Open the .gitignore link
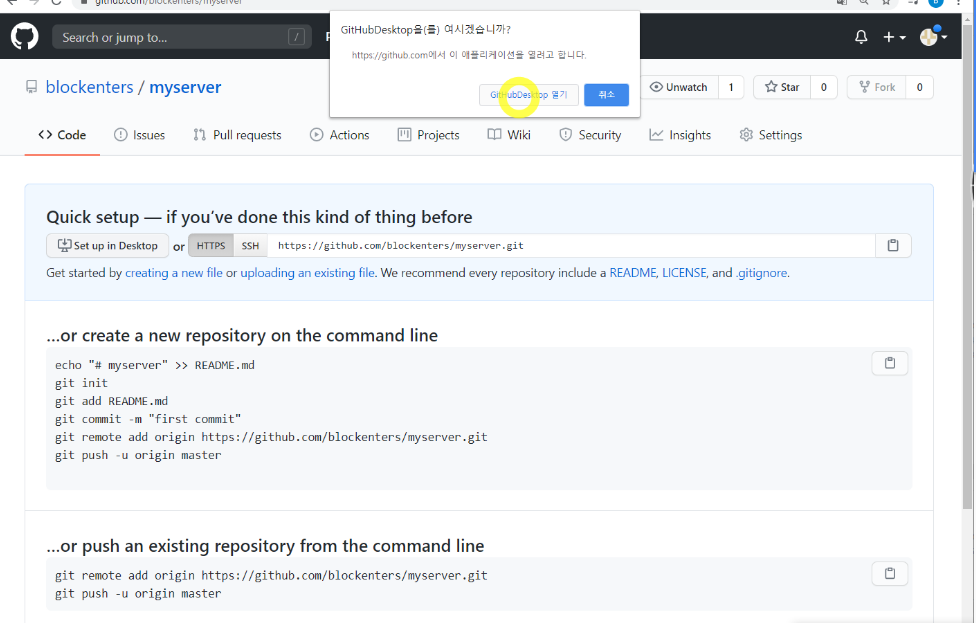Viewport: 976px width, 623px height. coord(761,273)
